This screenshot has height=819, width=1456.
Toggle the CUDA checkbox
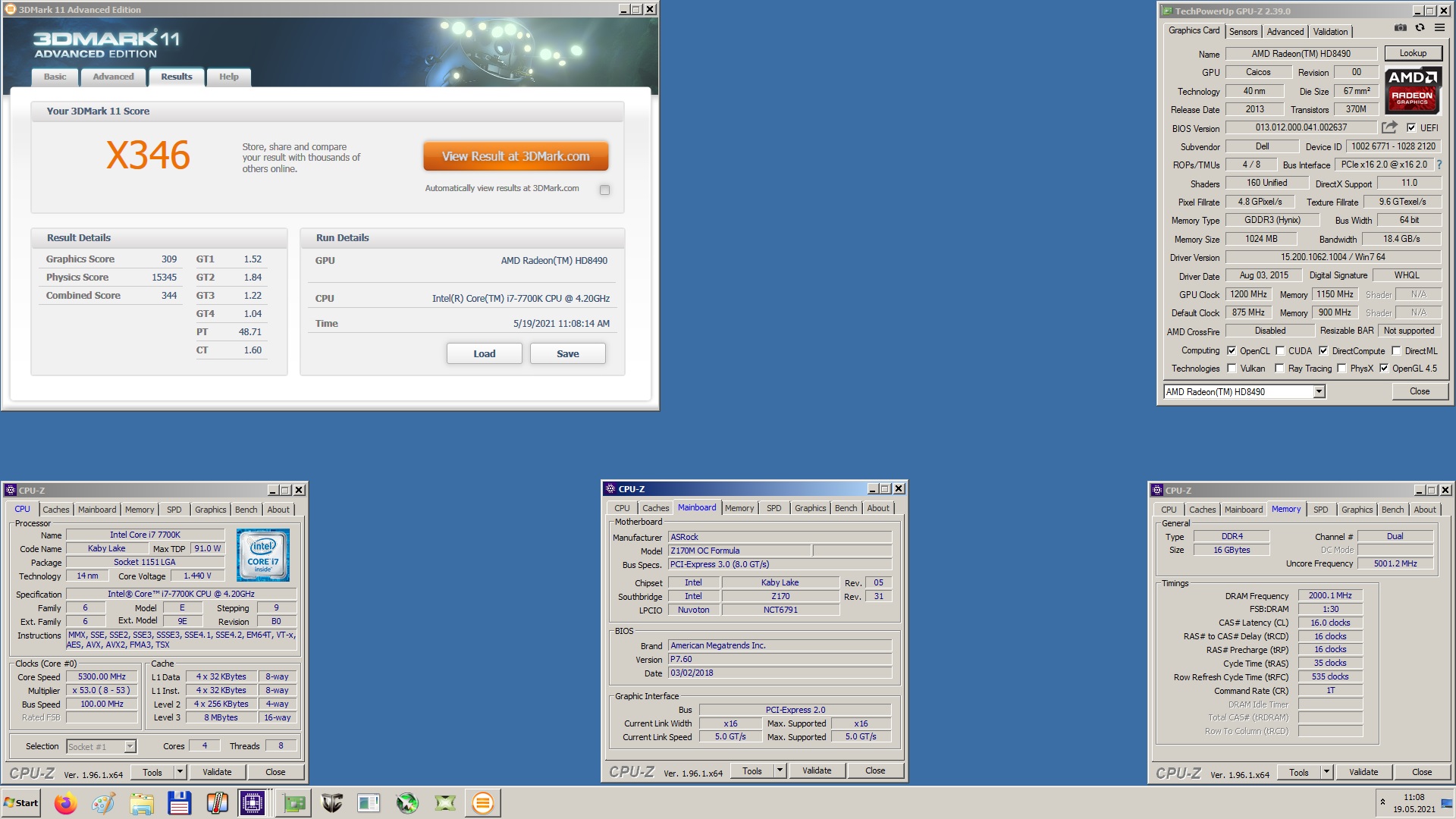(1280, 350)
